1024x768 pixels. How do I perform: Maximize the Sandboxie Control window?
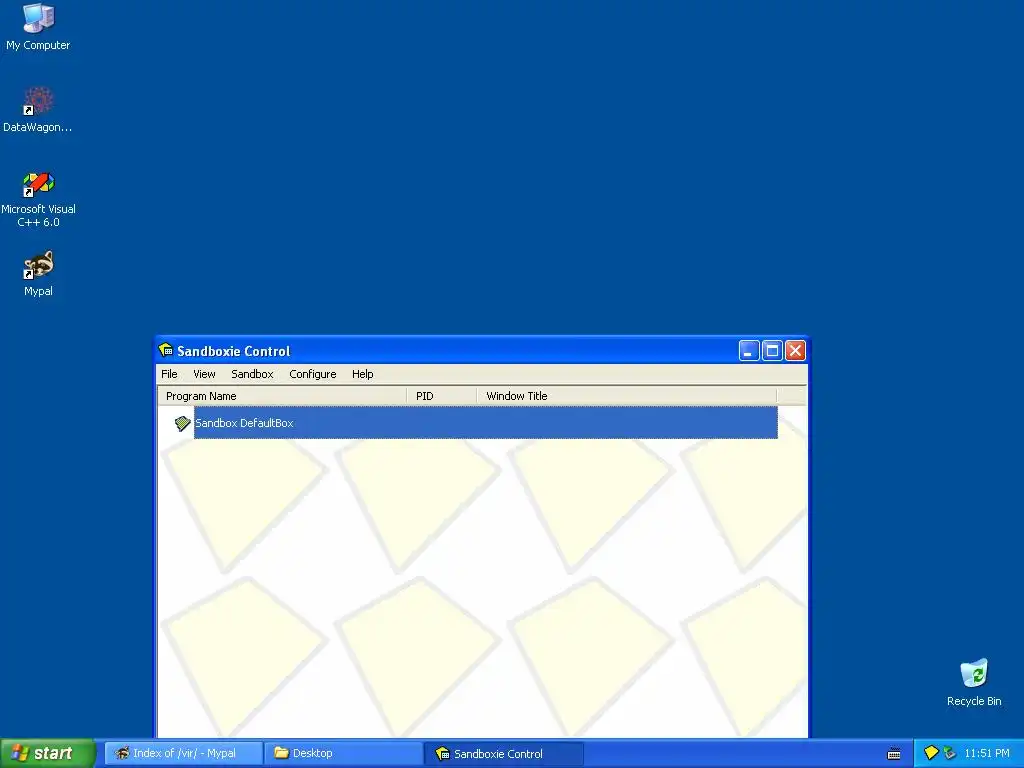[772, 351]
